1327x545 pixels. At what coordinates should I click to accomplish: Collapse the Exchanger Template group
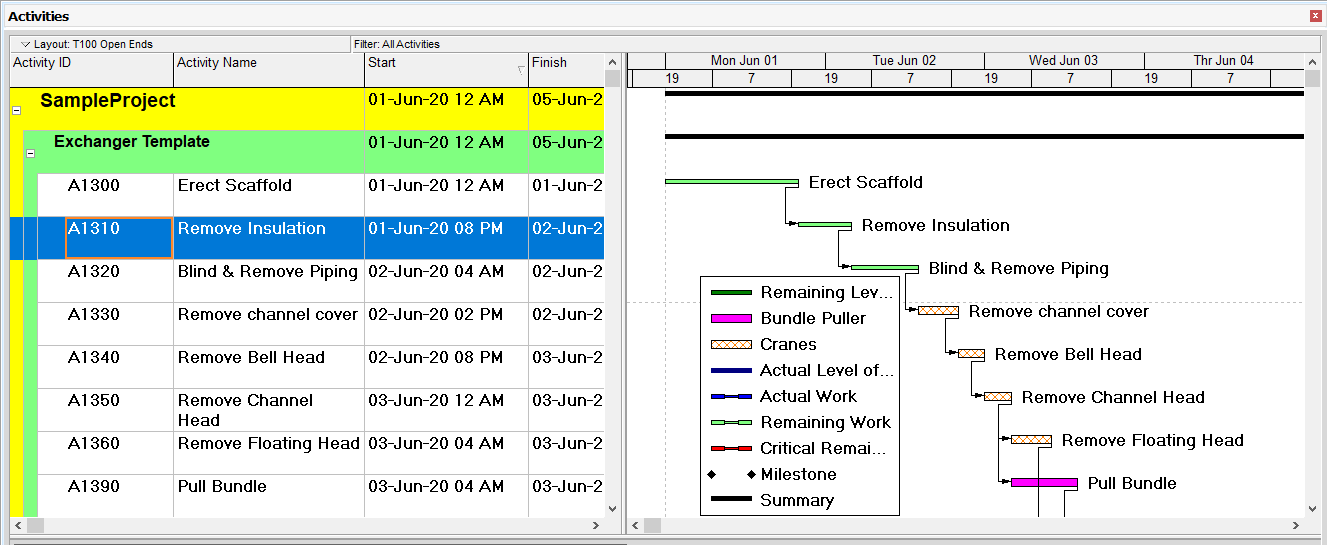pyautogui.click(x=30, y=153)
